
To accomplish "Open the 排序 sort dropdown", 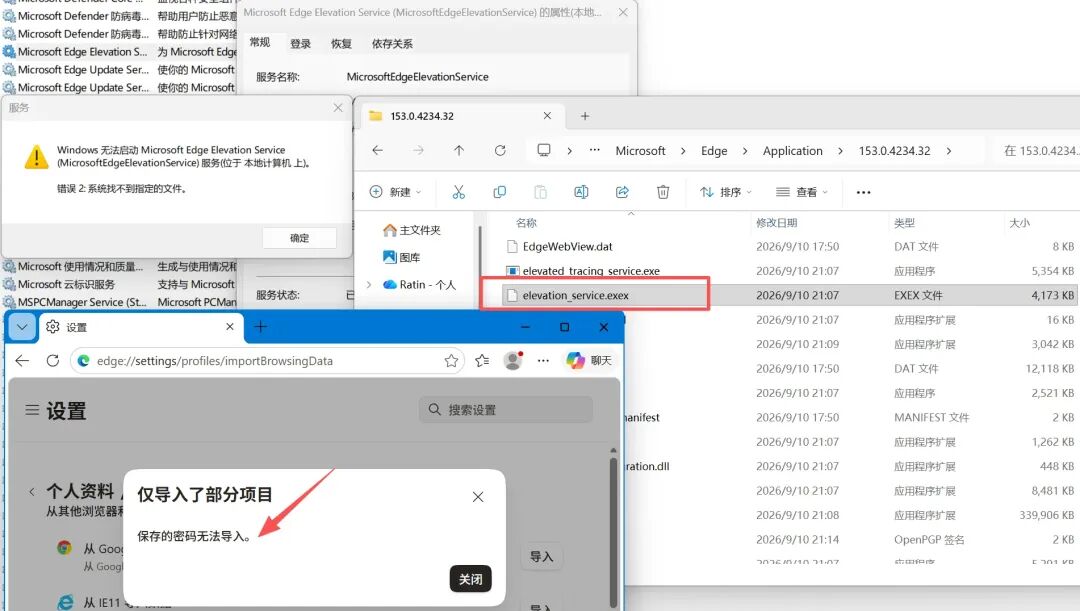I will click(726, 192).
